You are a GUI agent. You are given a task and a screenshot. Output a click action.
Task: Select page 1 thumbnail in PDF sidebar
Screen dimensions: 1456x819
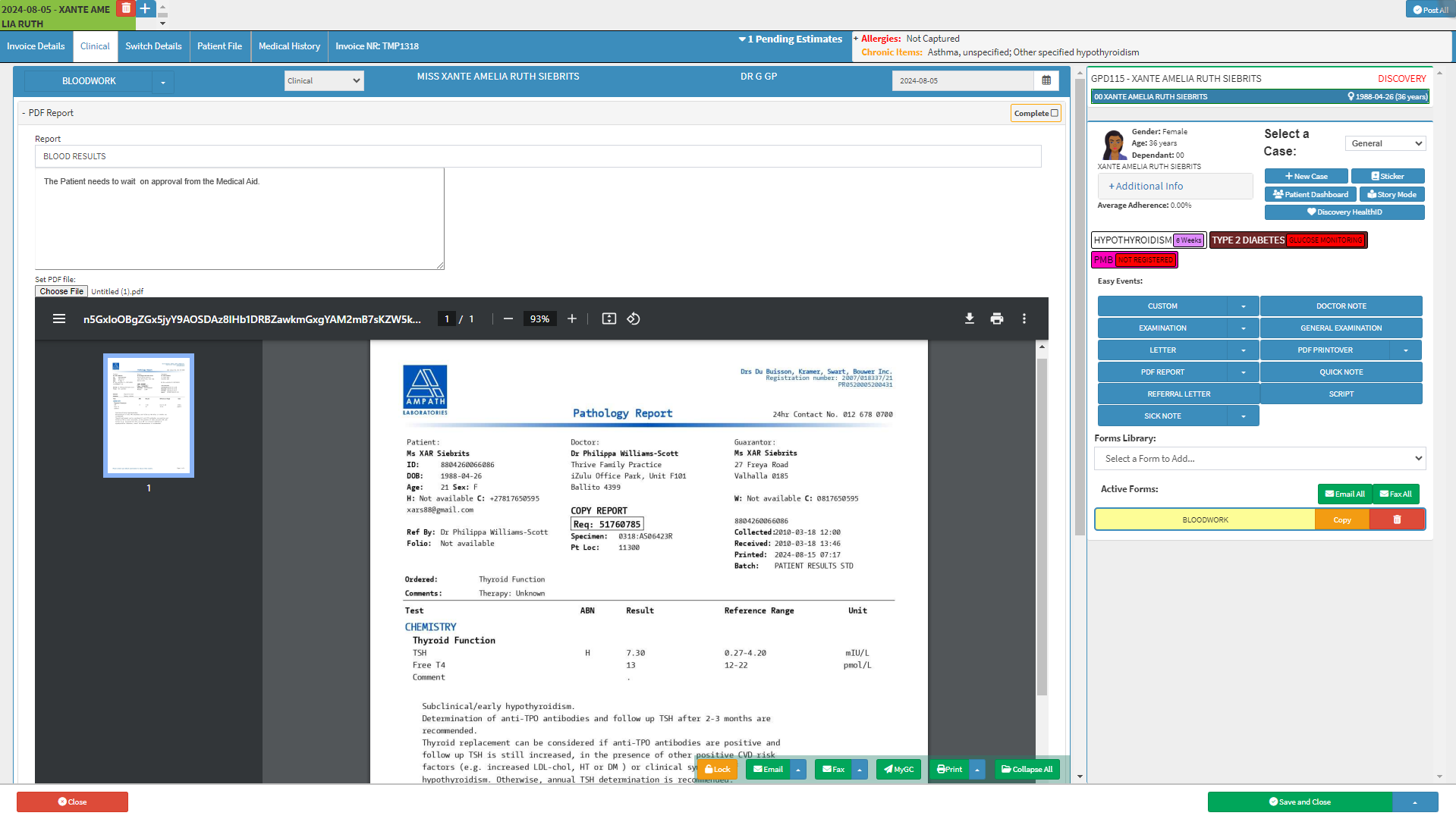[x=149, y=416]
